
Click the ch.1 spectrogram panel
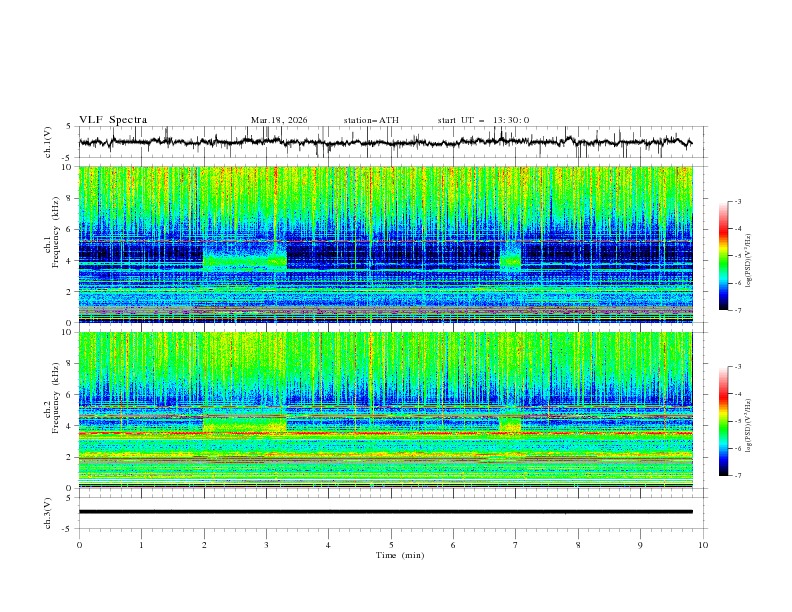click(386, 244)
